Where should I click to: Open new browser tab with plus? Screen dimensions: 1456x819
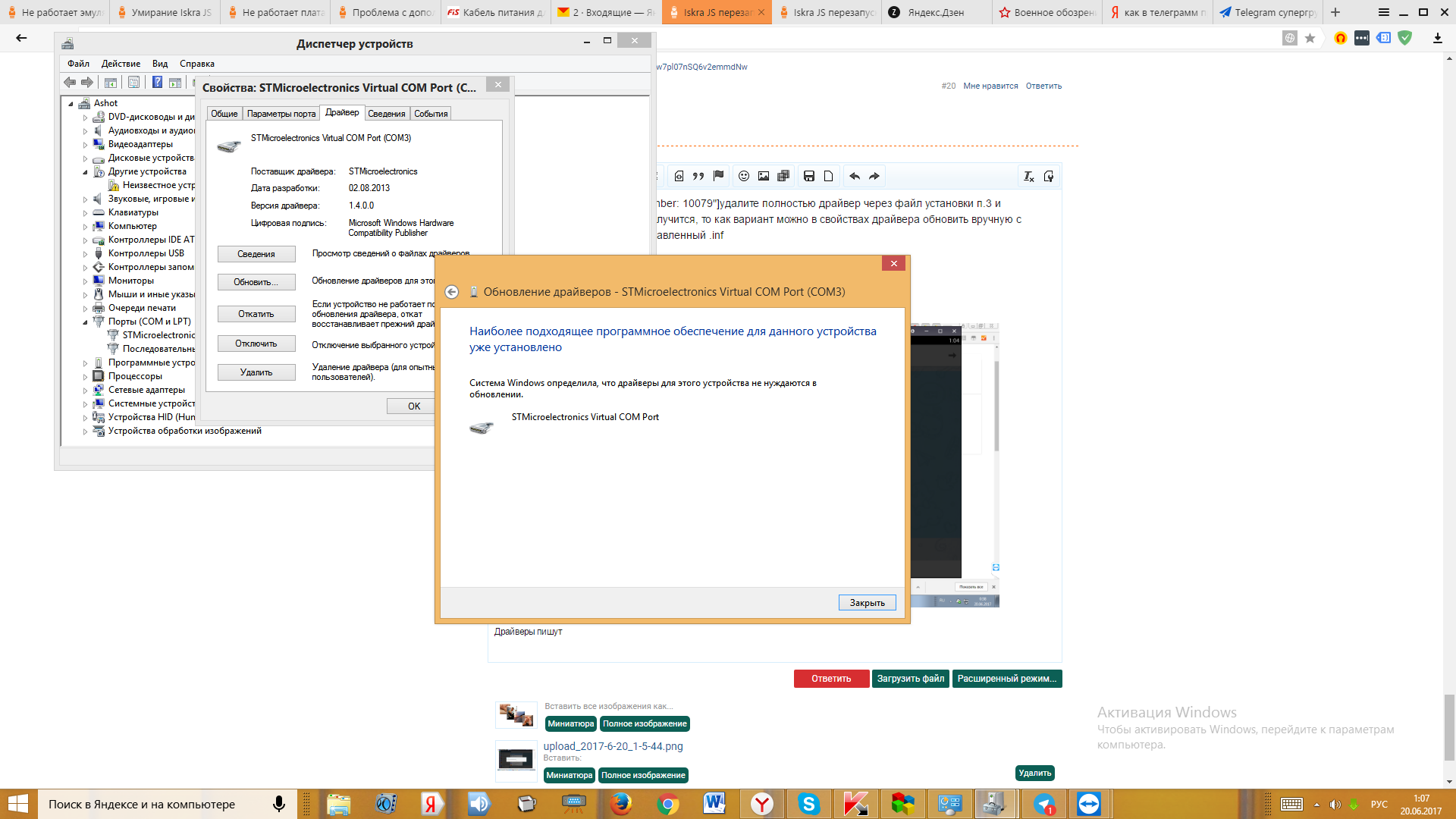pos(1335,12)
